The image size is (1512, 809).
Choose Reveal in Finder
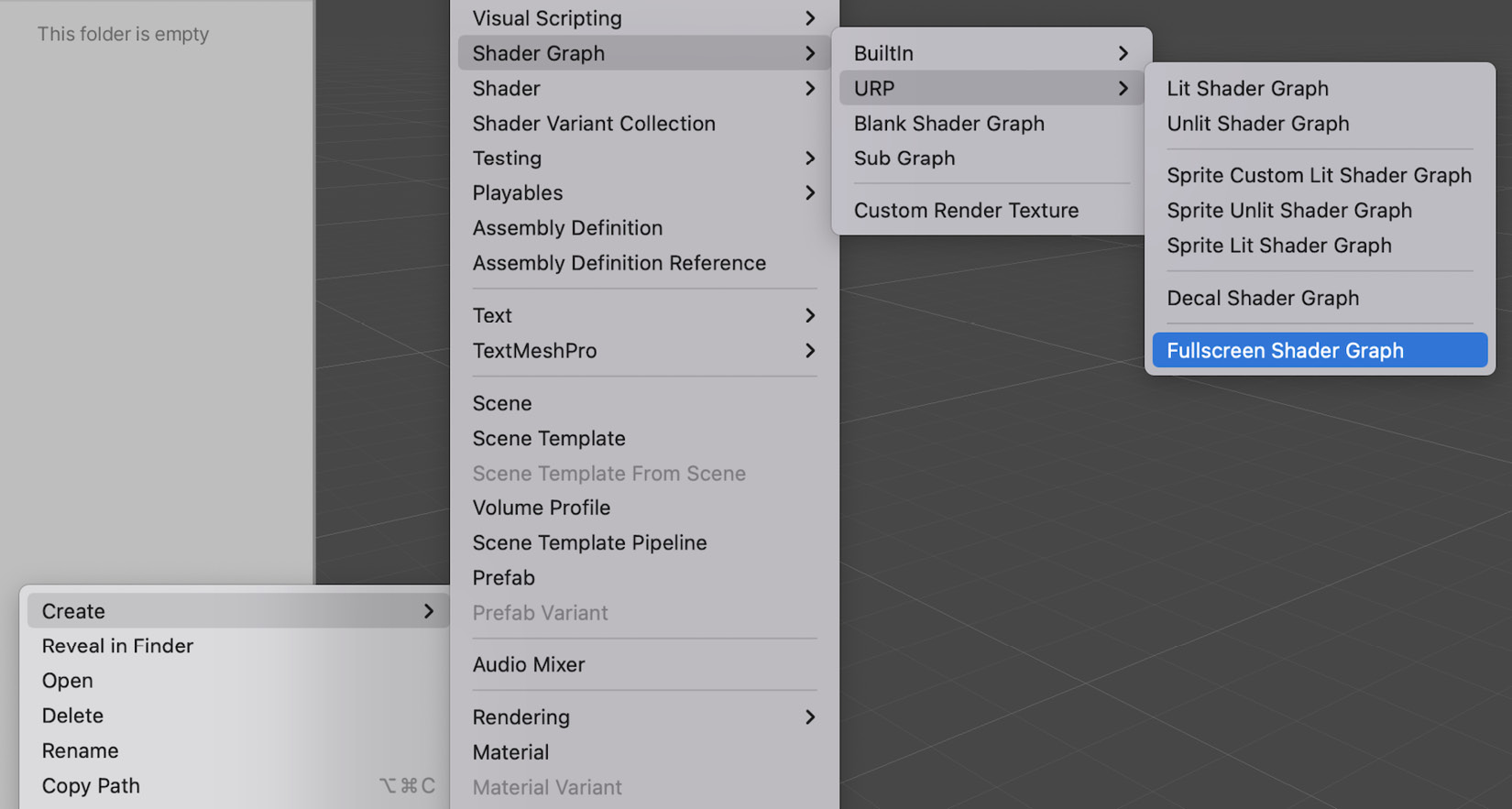point(238,646)
